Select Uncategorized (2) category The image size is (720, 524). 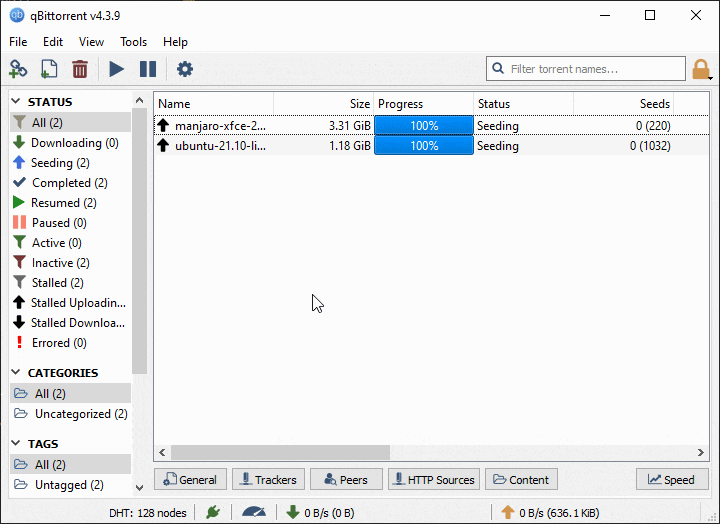pyautogui.click(x=70, y=414)
